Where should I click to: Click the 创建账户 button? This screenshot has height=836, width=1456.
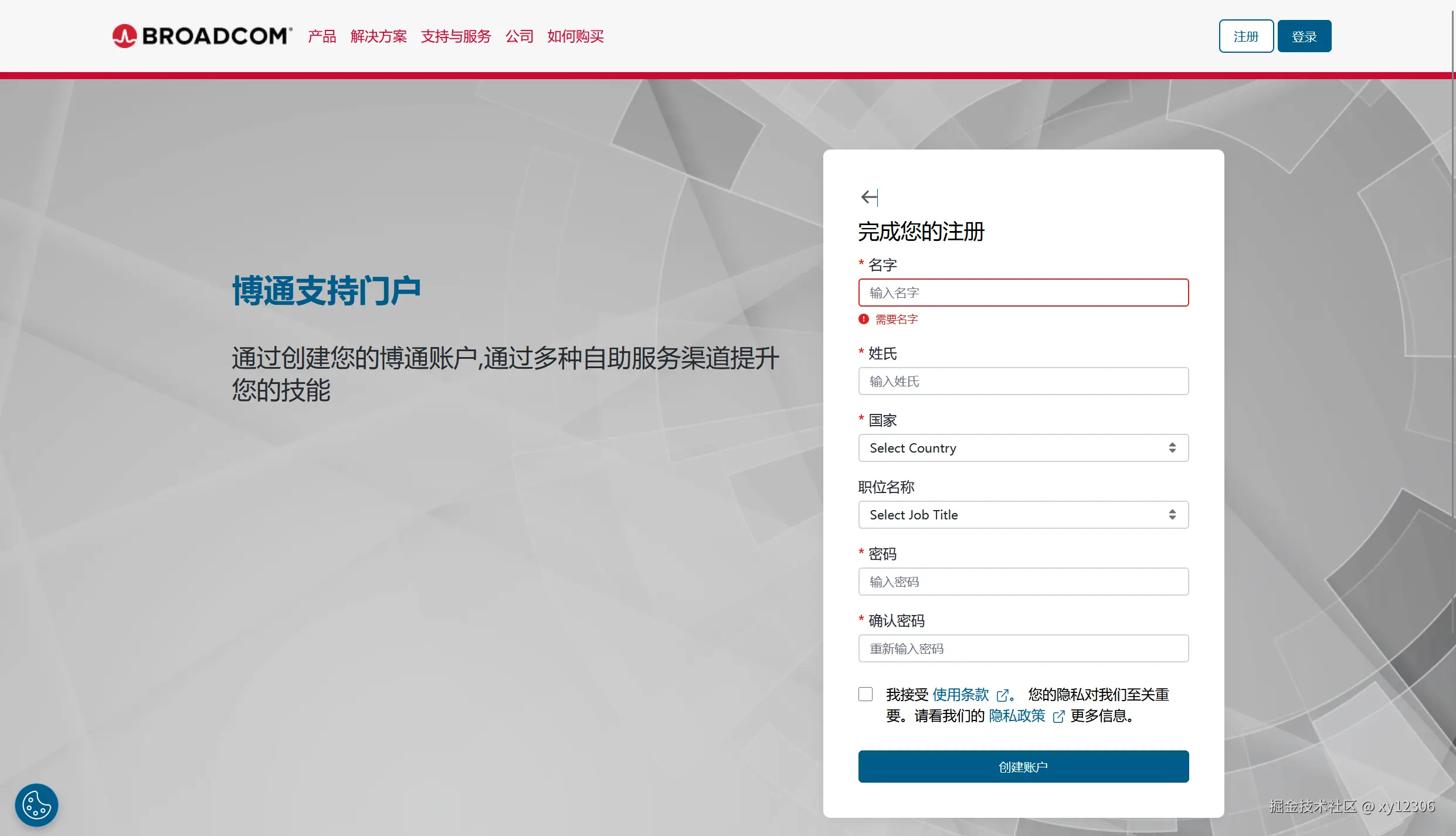pyautogui.click(x=1023, y=766)
